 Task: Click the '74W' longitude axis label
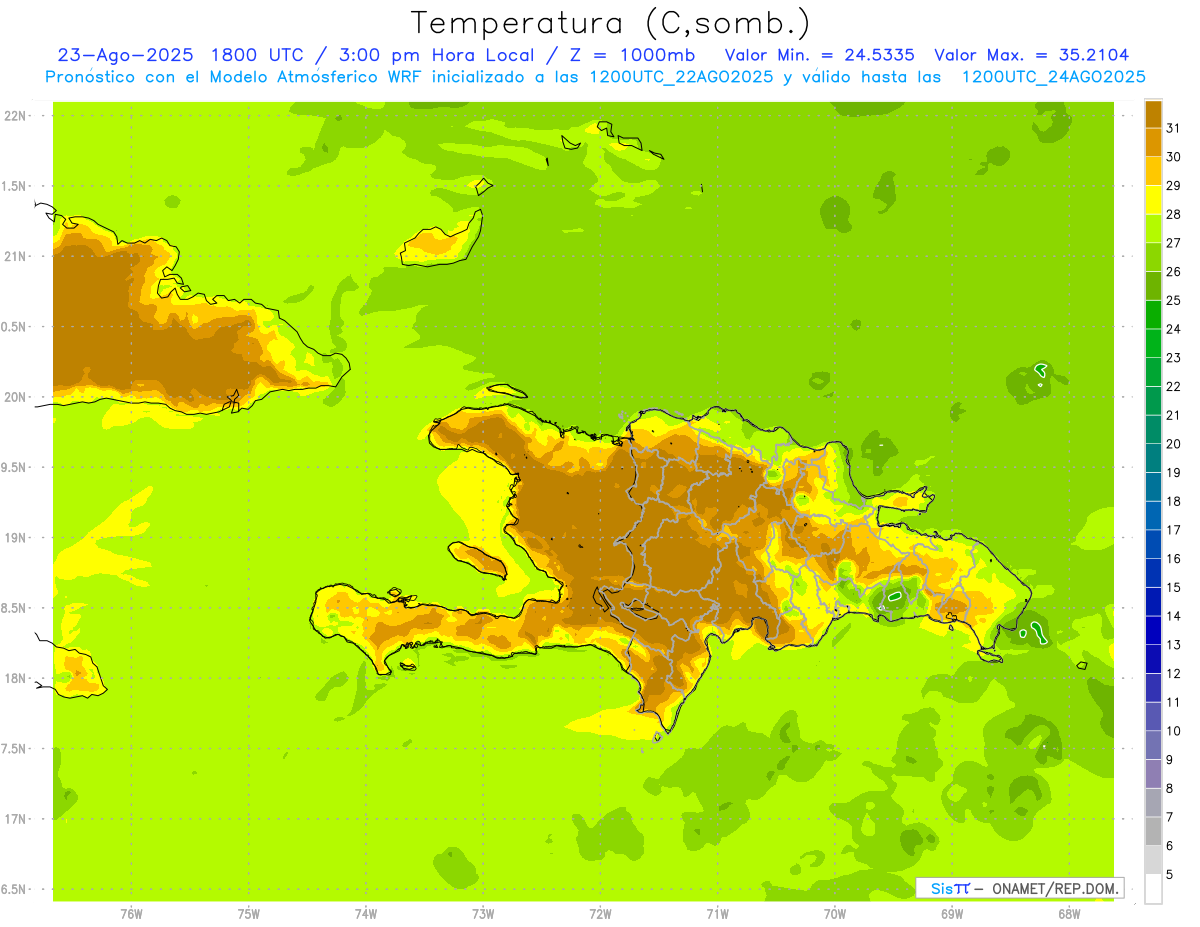tap(365, 914)
